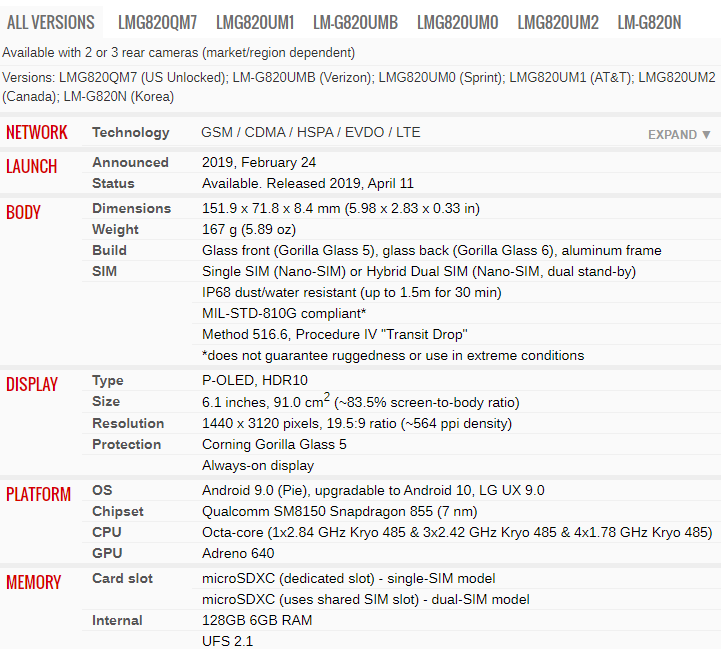
Task: Click the GPU spec label
Action: pos(107,553)
